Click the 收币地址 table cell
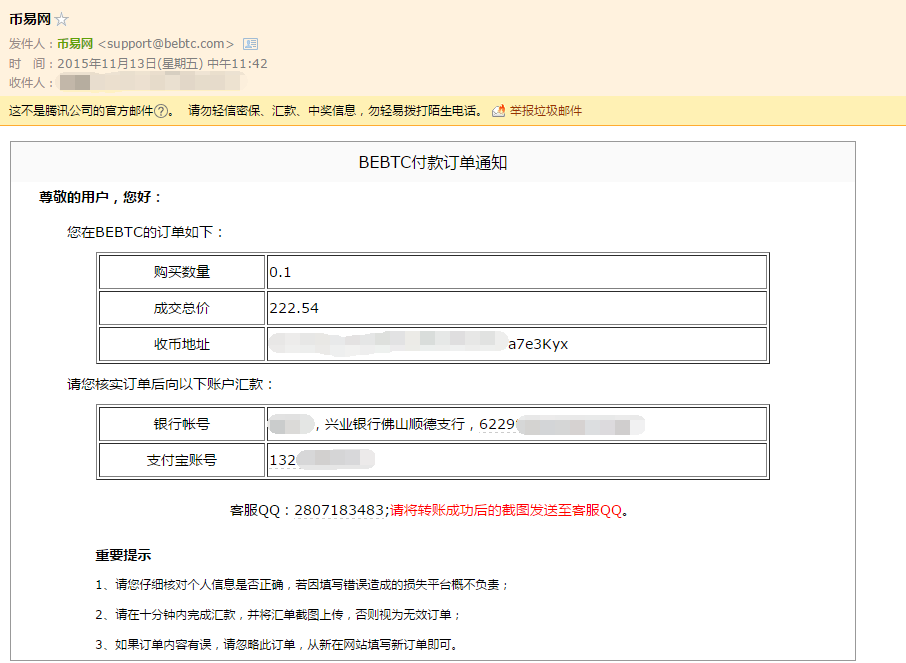Viewport: 906px width, 663px height. (182, 345)
